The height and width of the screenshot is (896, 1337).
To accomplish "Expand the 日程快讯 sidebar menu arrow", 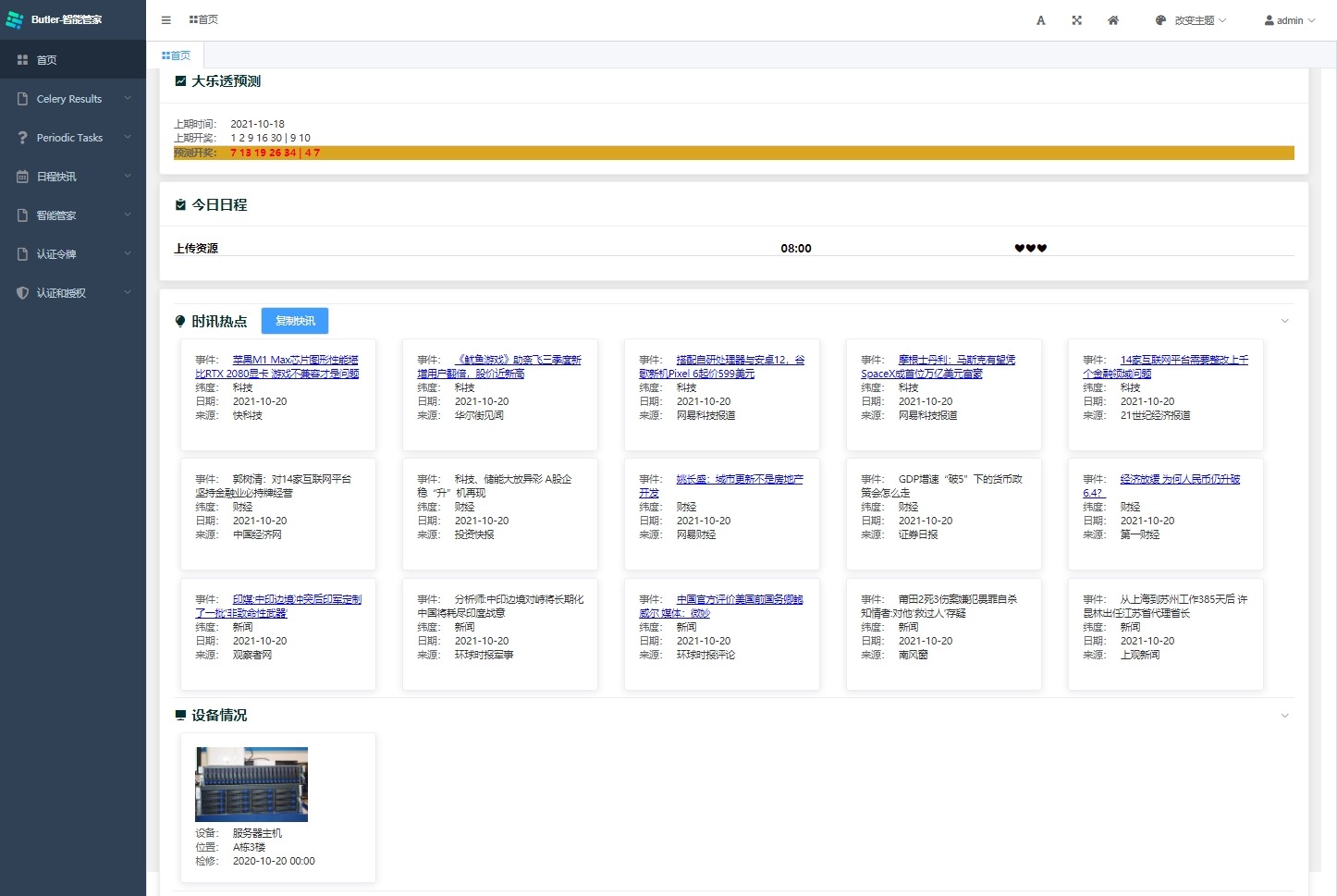I will [128, 177].
